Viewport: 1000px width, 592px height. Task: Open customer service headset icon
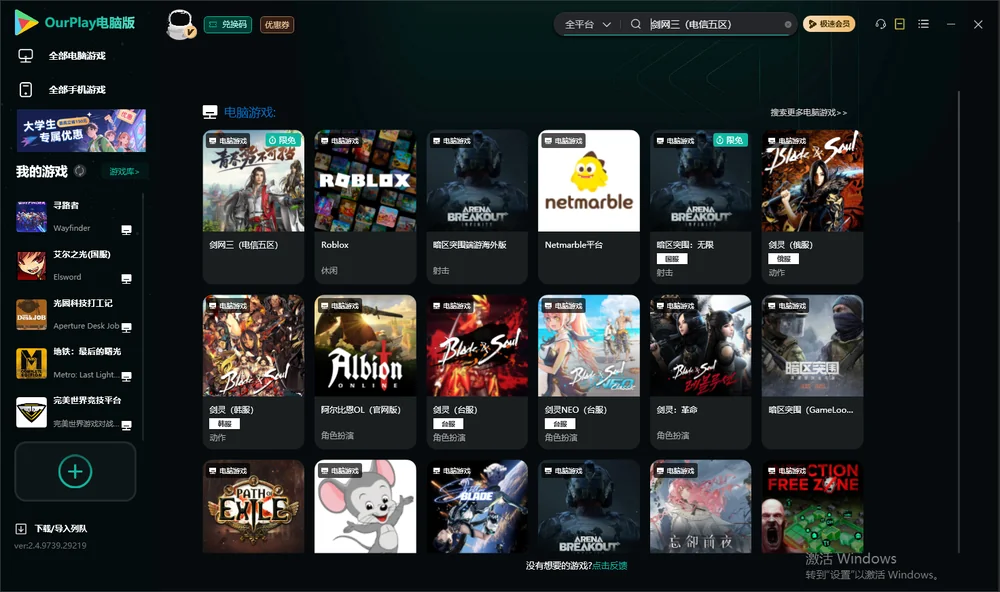881,24
